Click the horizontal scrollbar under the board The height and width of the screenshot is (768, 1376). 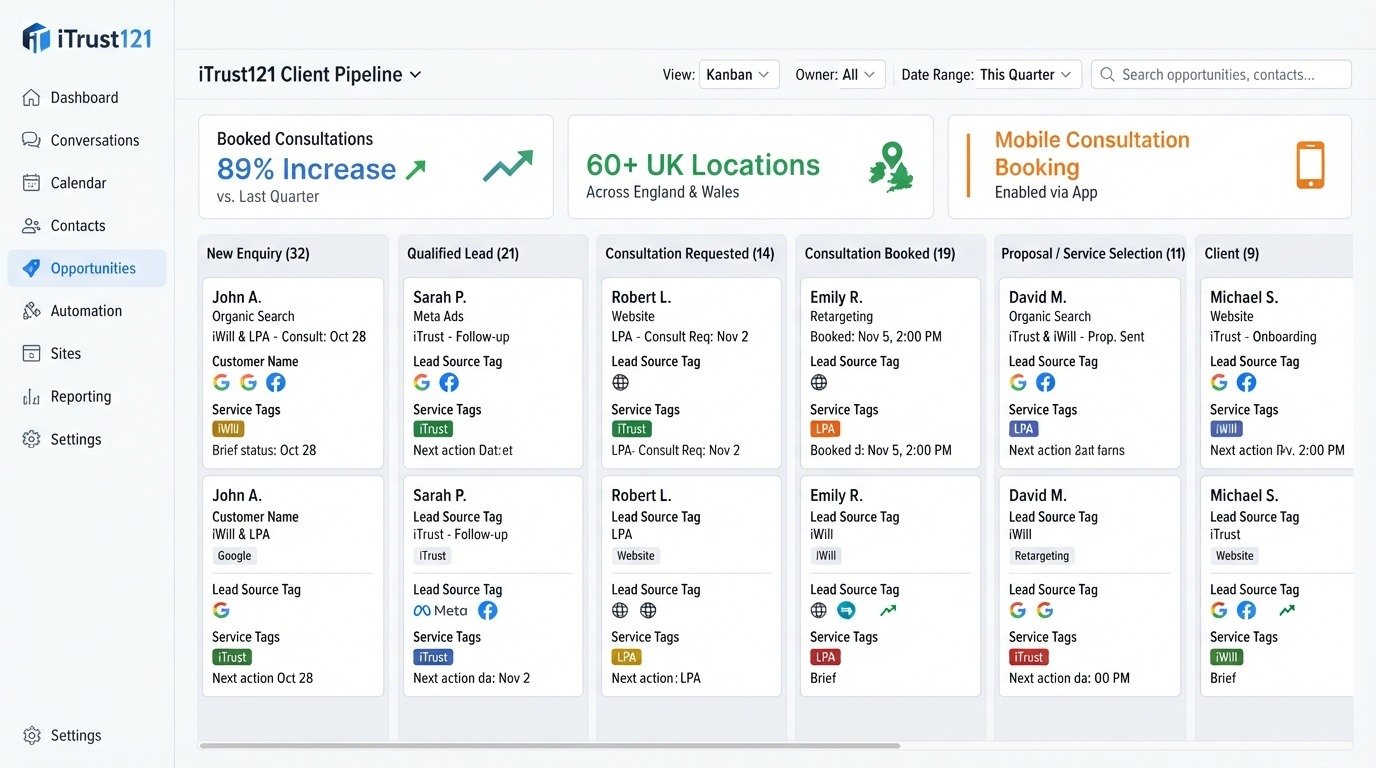(x=550, y=745)
